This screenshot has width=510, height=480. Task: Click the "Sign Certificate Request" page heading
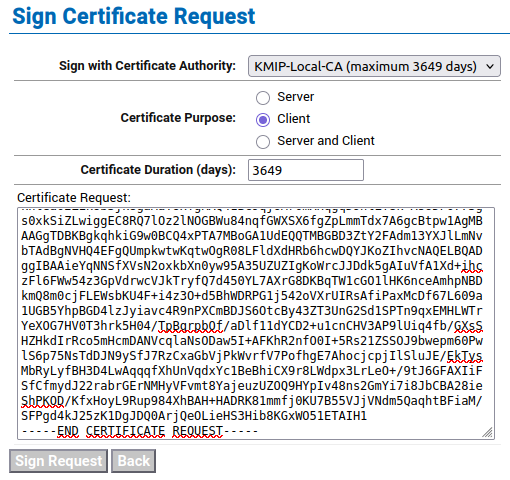[134, 17]
